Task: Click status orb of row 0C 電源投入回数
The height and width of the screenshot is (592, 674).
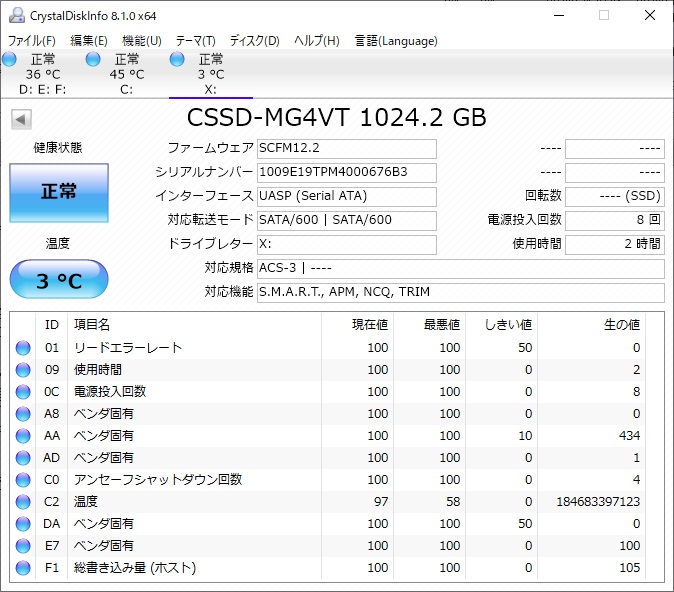Action: tap(23, 392)
